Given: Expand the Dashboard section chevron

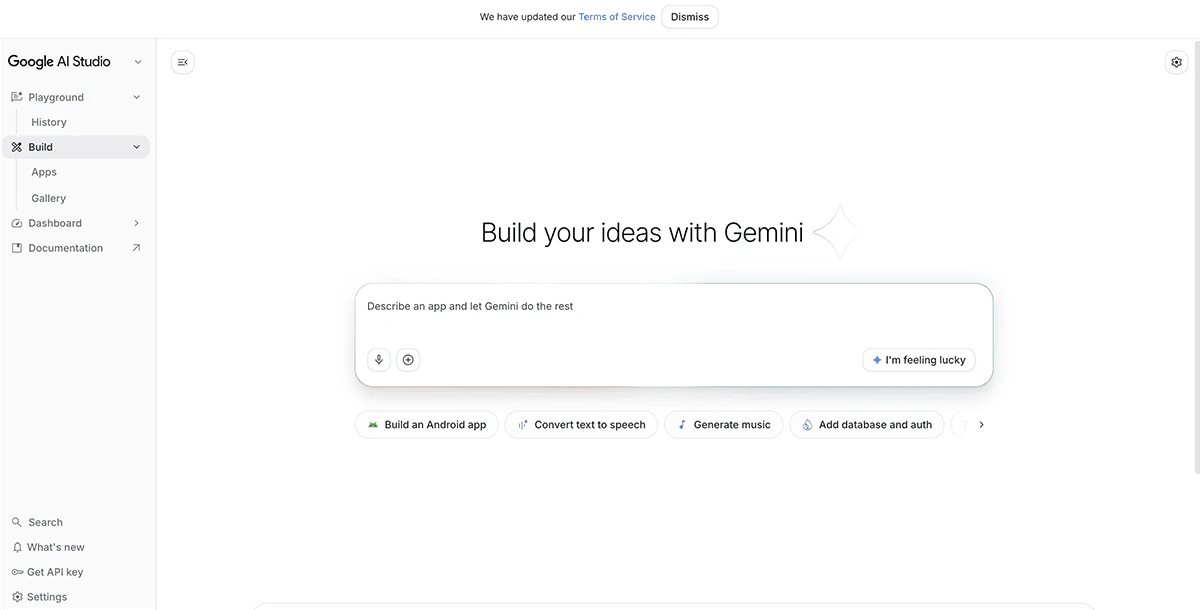Looking at the screenshot, I should click(137, 223).
